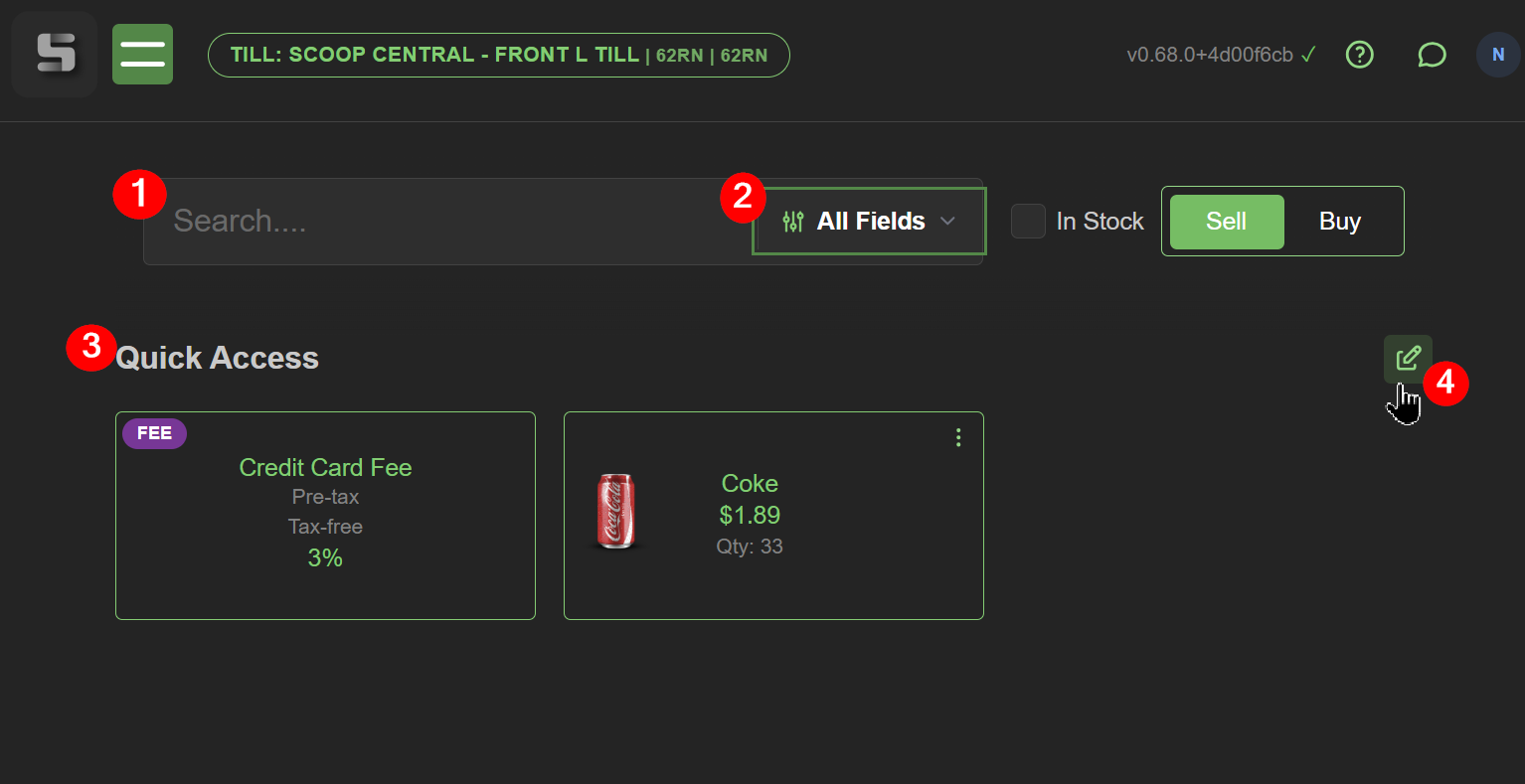Click the S app logo icon
Screen dimensions: 1525x784
[x=55, y=54]
